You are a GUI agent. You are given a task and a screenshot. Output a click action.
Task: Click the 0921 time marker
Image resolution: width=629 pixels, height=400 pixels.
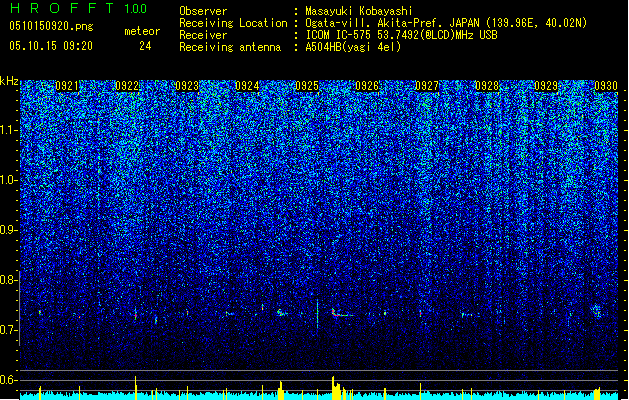(x=67, y=86)
